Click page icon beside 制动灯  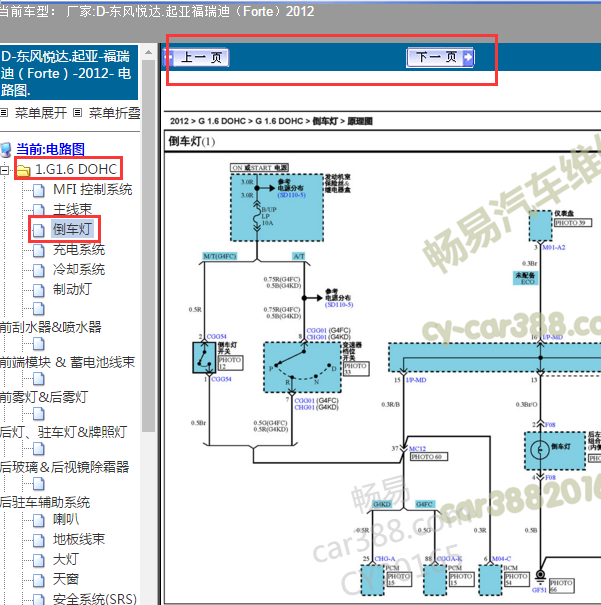(39, 290)
